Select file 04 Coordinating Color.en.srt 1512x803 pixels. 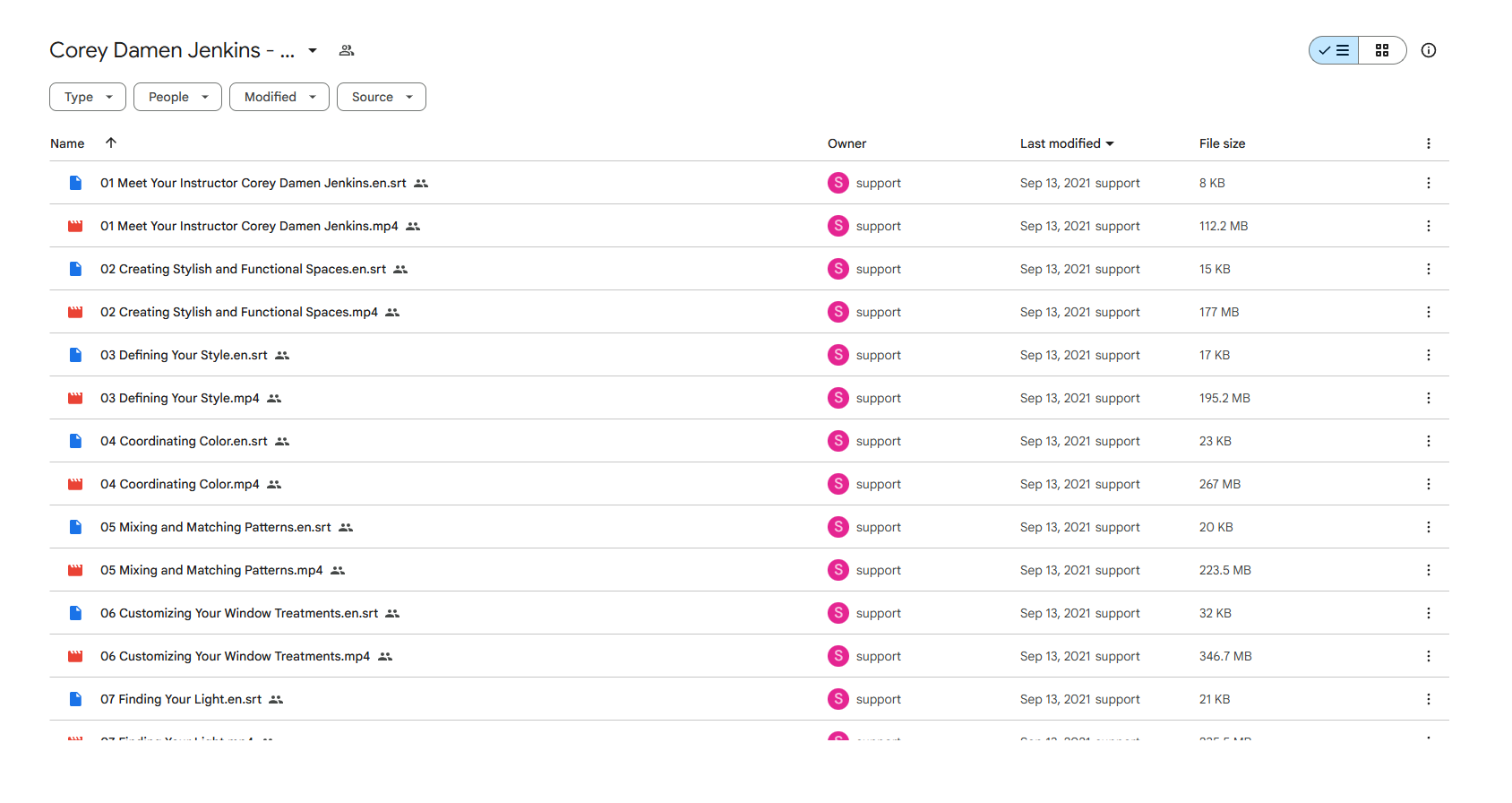(x=749, y=441)
